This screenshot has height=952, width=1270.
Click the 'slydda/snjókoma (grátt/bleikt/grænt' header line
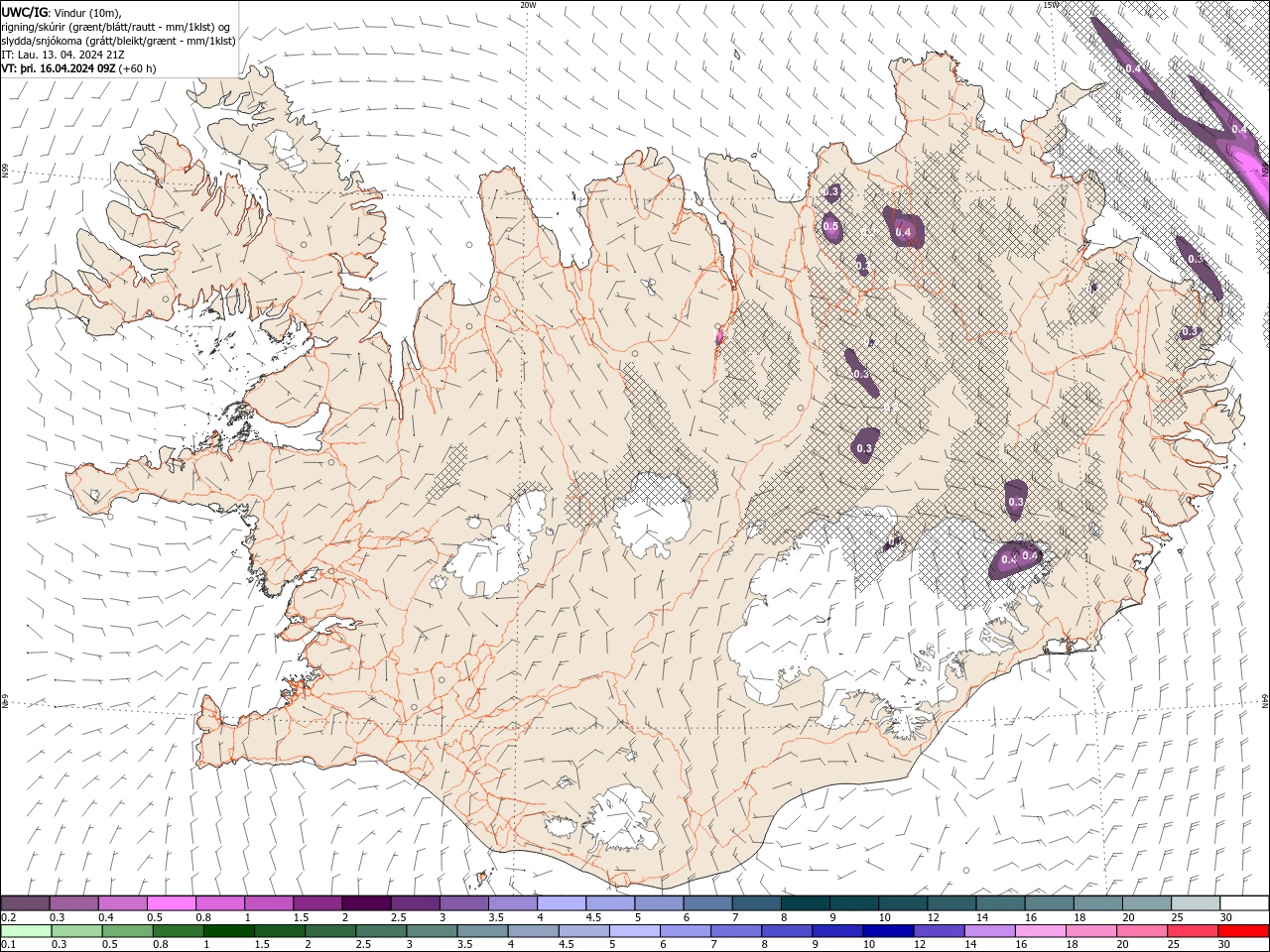[119, 41]
